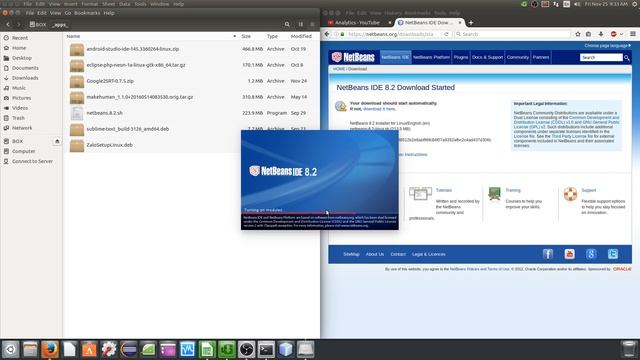
Task: Open LibreOffice Calc from the dock
Action: point(207,349)
